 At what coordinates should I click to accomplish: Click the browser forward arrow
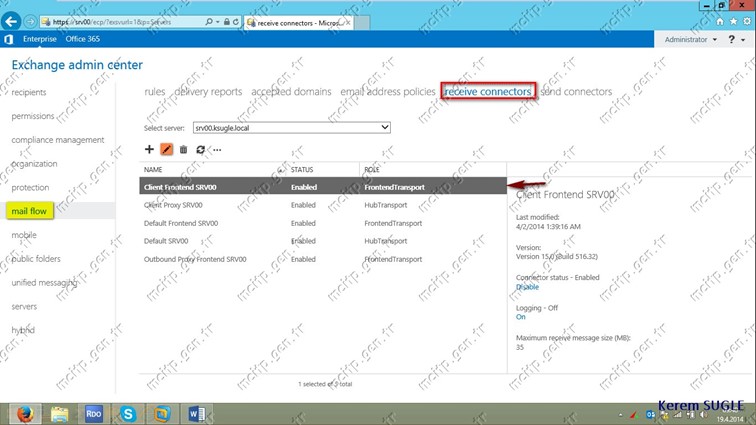point(30,22)
